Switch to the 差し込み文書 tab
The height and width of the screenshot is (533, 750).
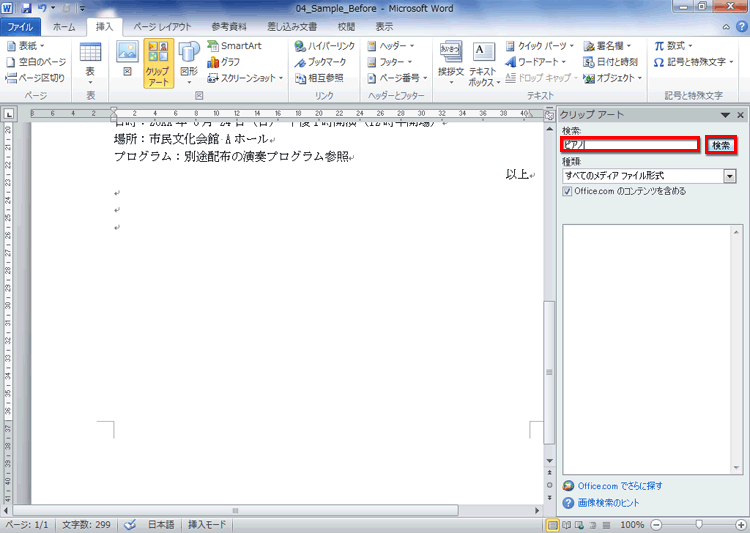click(292, 27)
